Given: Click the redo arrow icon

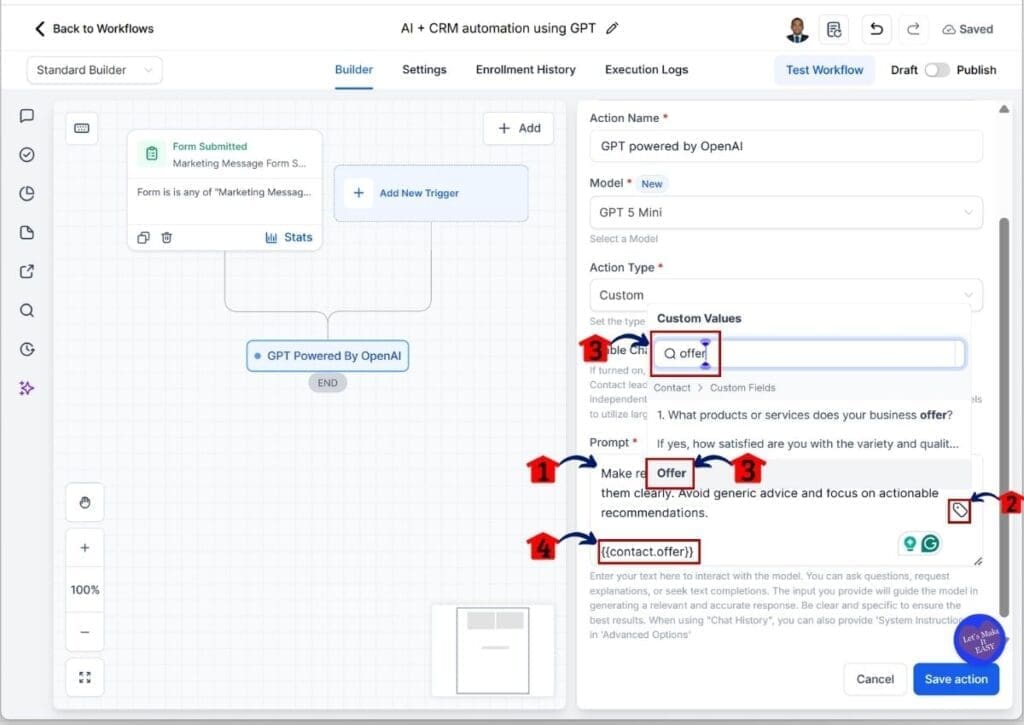Looking at the screenshot, I should pos(912,29).
